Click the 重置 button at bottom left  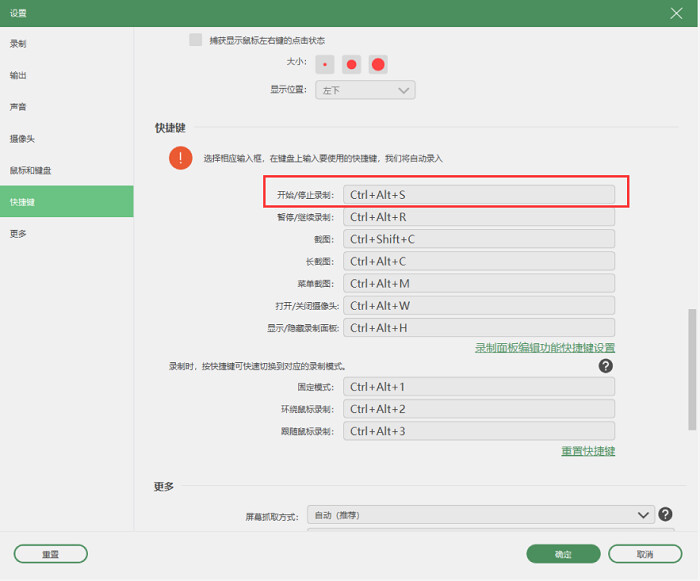tap(50, 554)
